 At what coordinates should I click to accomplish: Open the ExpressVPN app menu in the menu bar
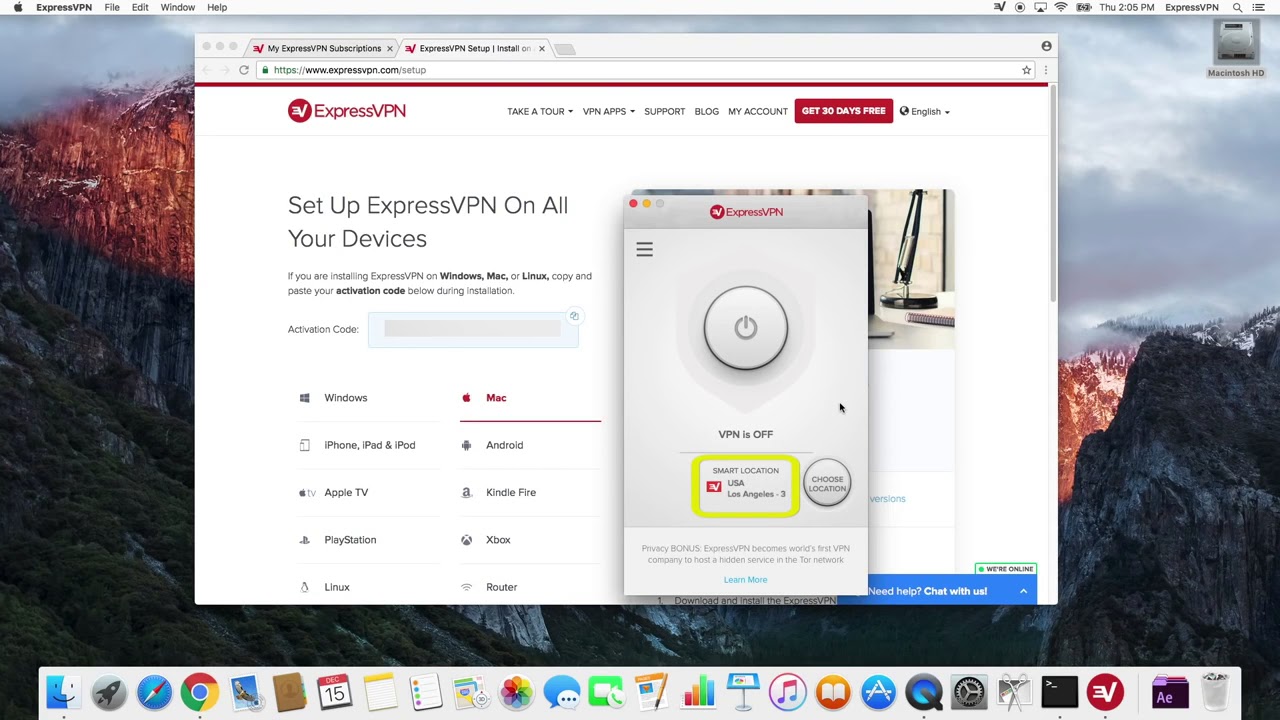click(64, 7)
